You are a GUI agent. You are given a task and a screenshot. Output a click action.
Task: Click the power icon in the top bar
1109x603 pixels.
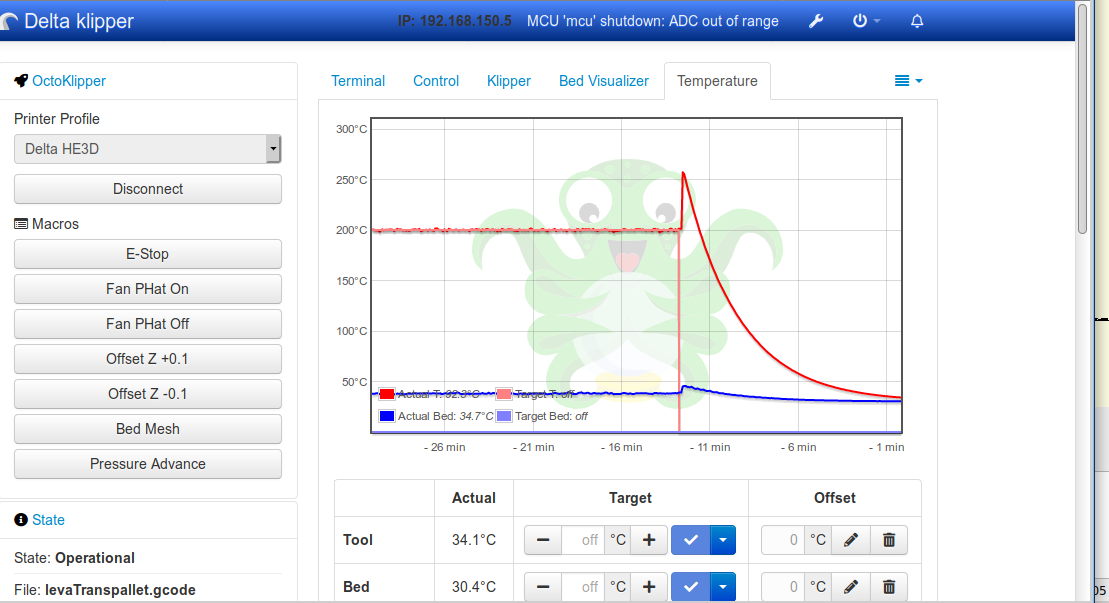pyautogui.click(x=858, y=20)
